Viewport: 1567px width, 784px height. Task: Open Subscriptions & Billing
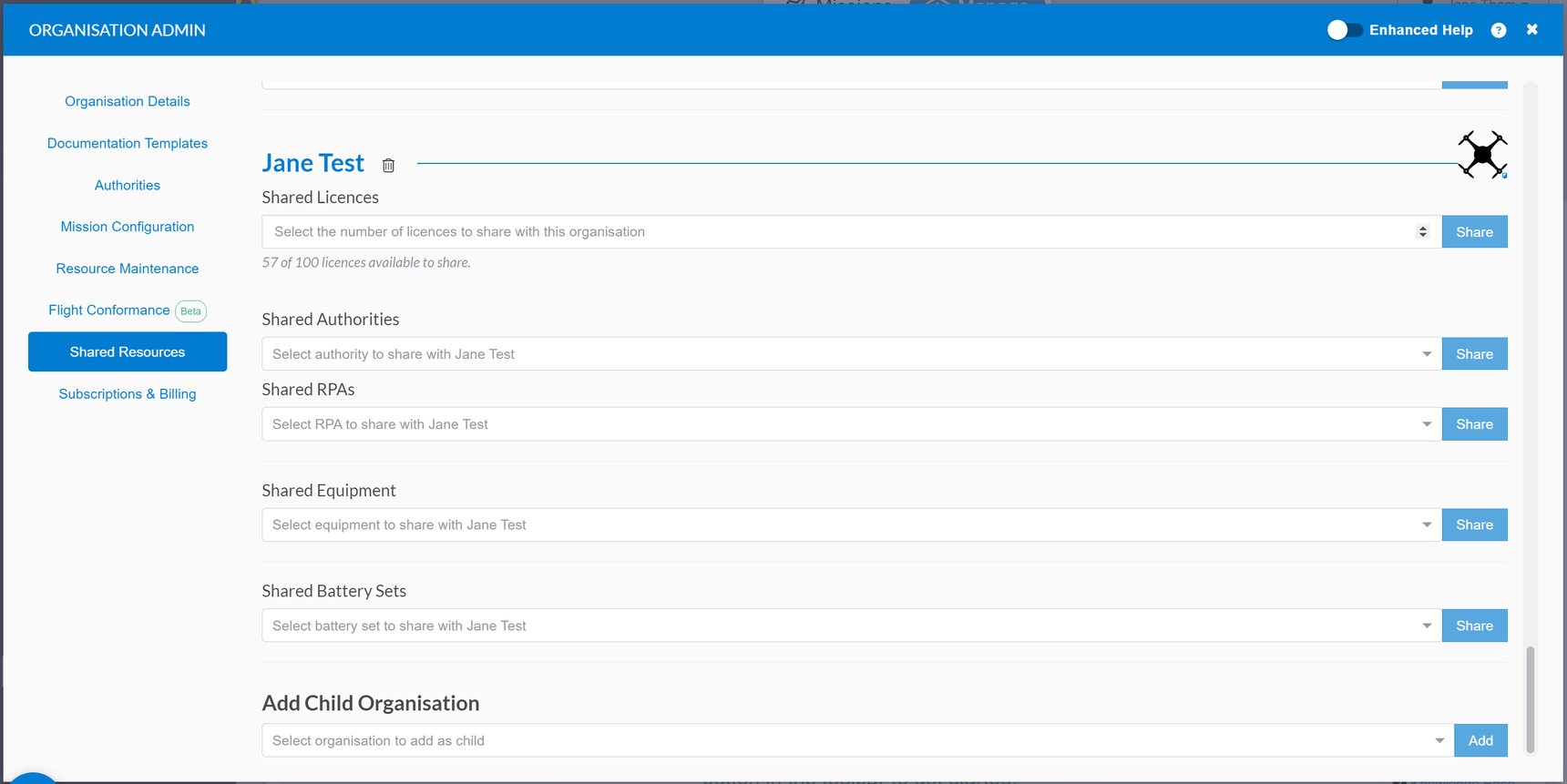tap(128, 393)
